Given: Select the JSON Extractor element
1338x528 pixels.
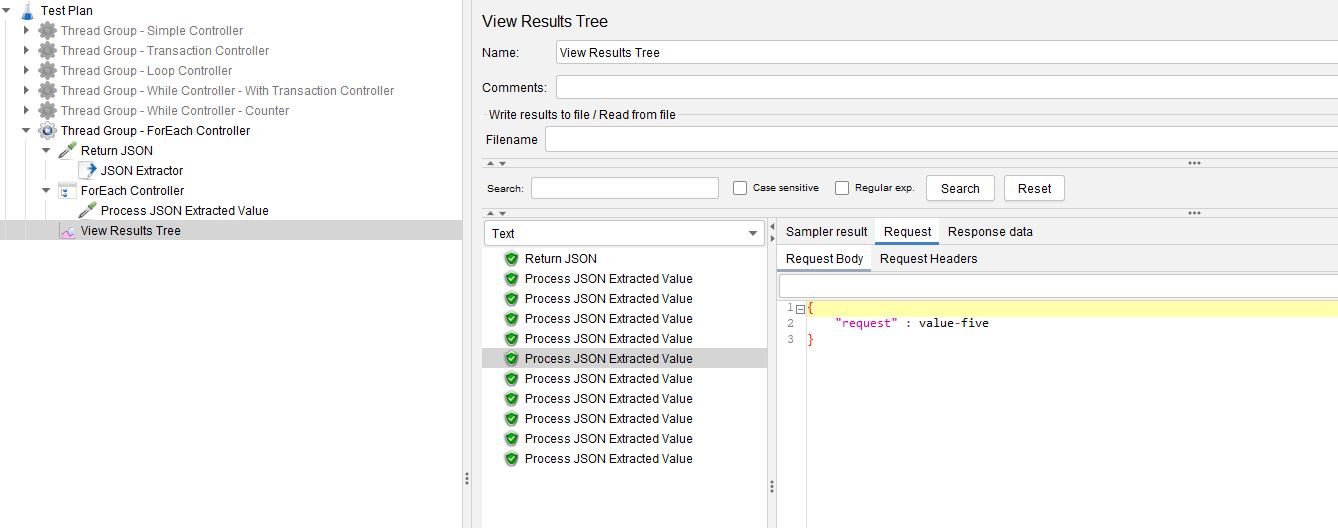Looking at the screenshot, I should 142,171.
